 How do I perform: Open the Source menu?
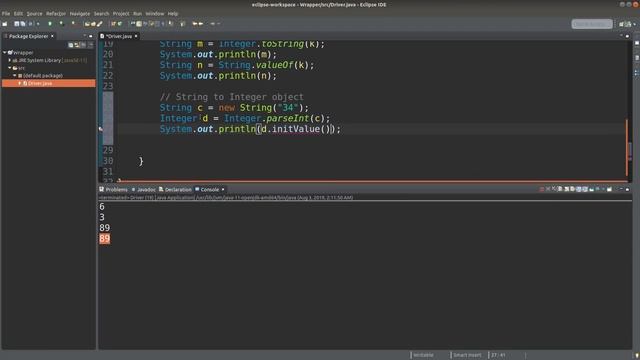34,13
